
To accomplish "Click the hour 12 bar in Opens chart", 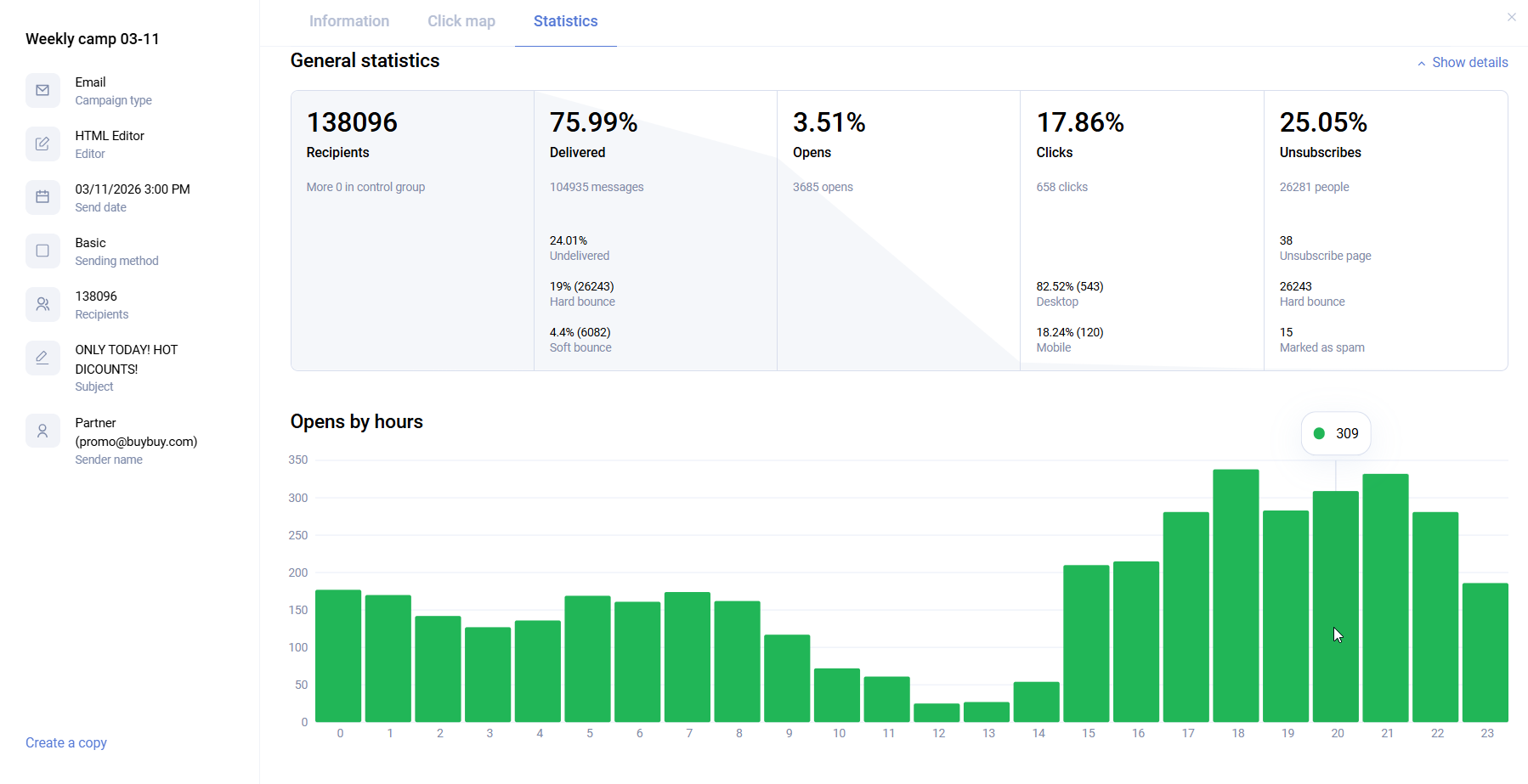I will coord(937,713).
